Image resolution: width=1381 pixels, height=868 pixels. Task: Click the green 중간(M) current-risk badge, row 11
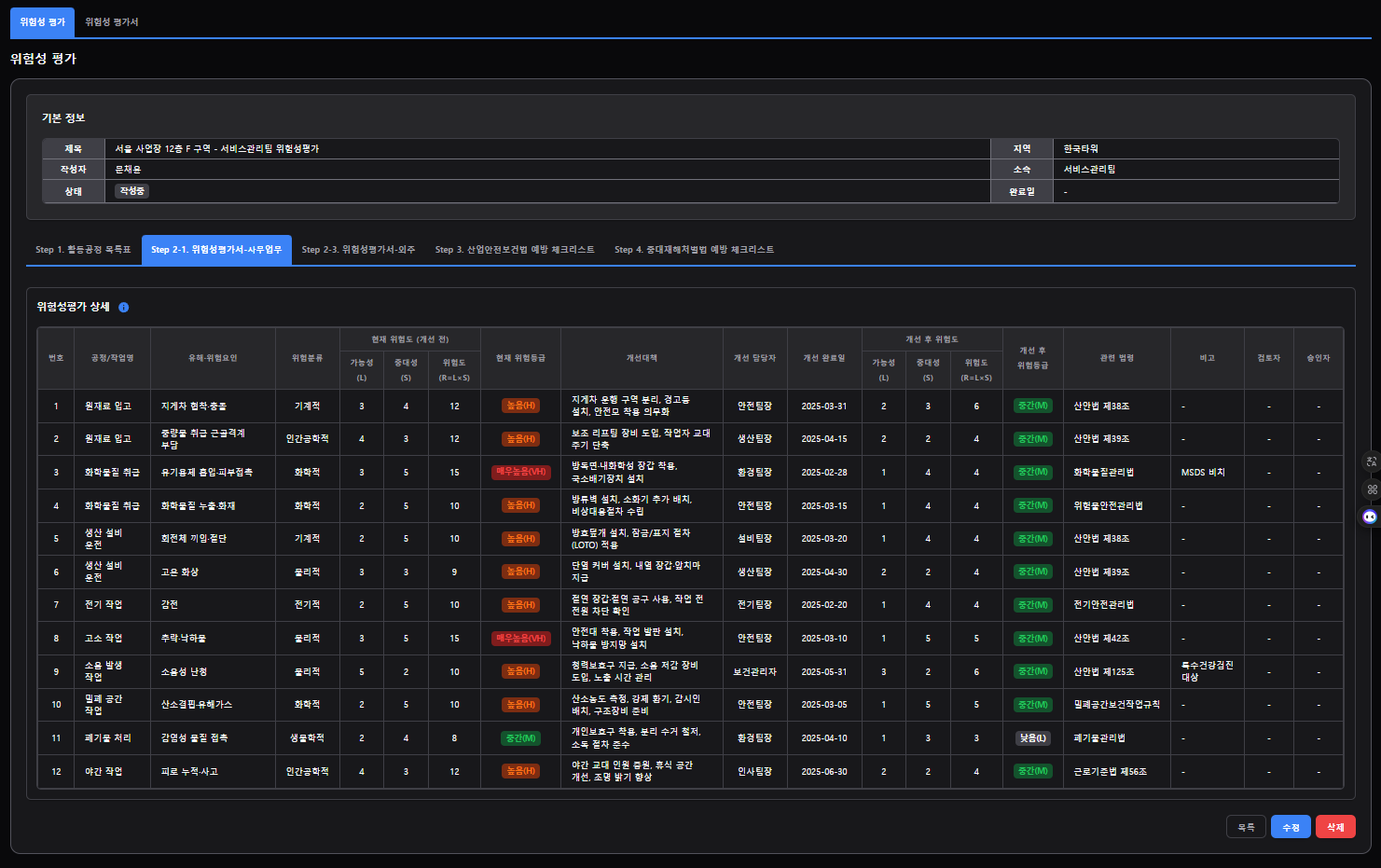click(x=521, y=738)
